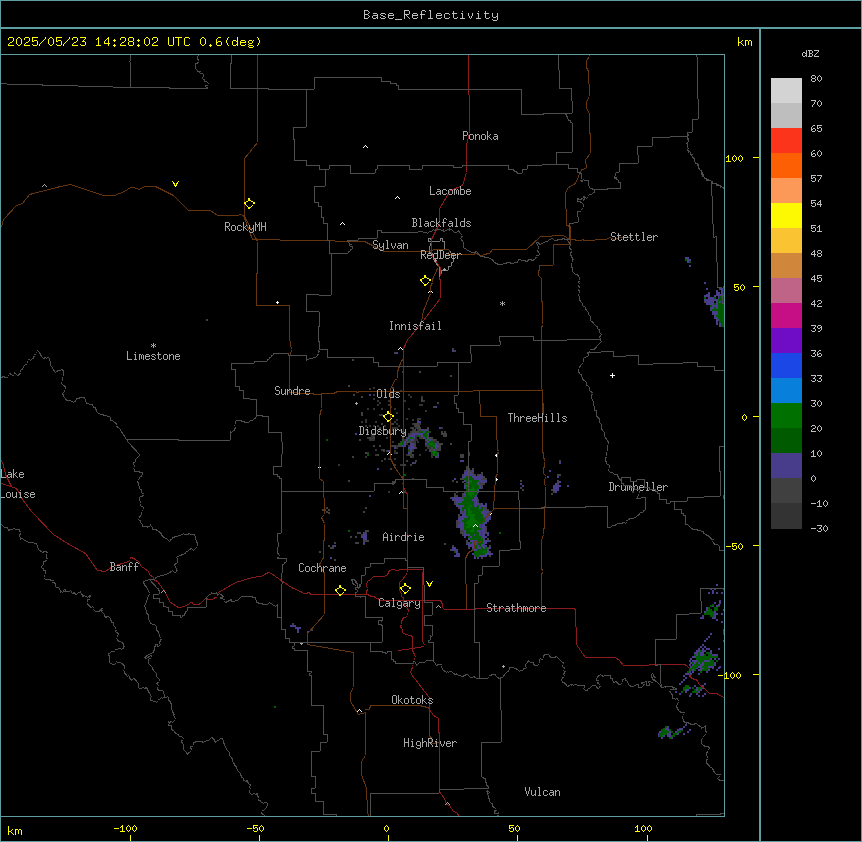Click the Olds town label
Screen dimensions: 862x842
tap(388, 394)
